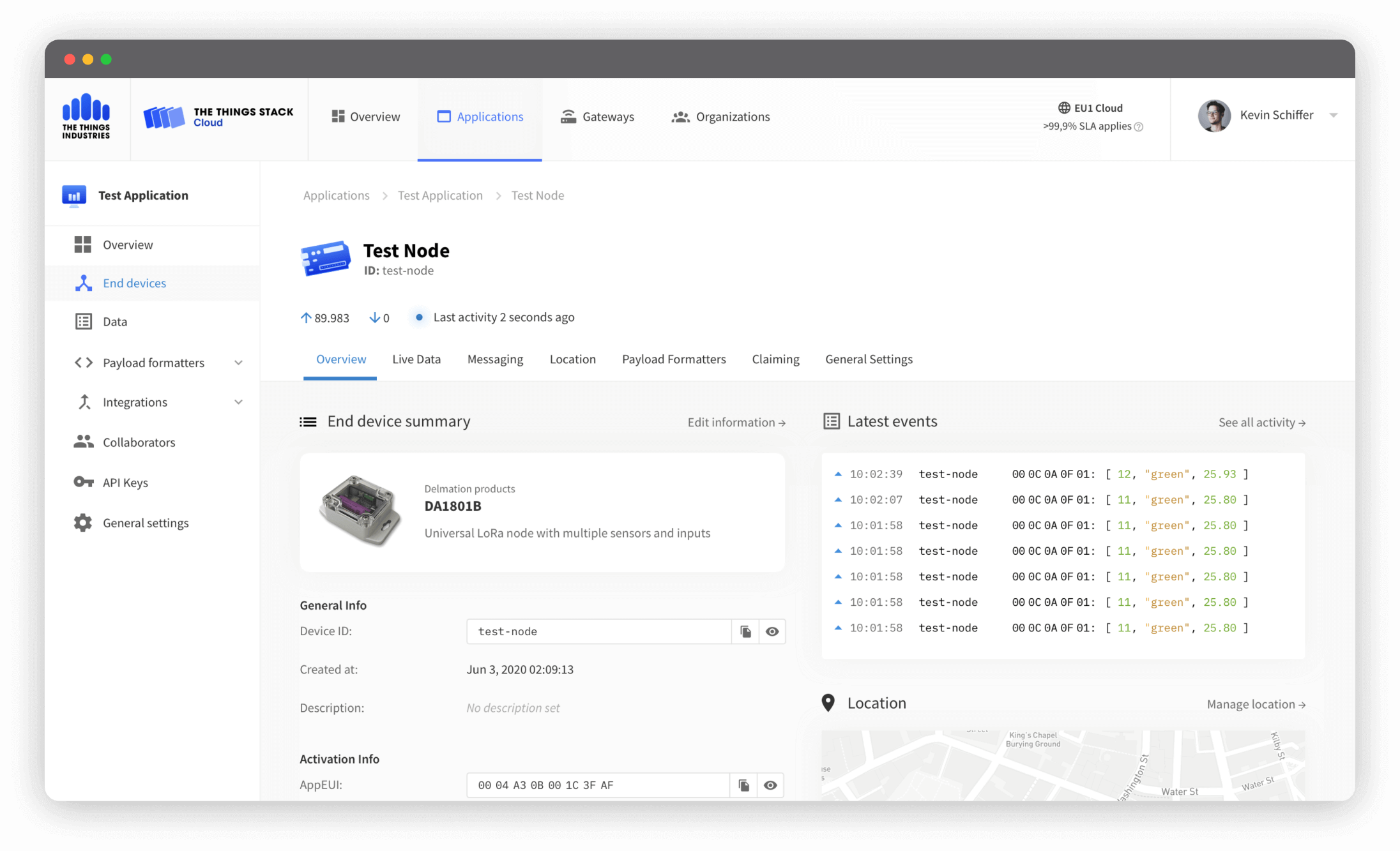Expand the 10:02:39 event row
The height and width of the screenshot is (851, 1400).
(838, 474)
